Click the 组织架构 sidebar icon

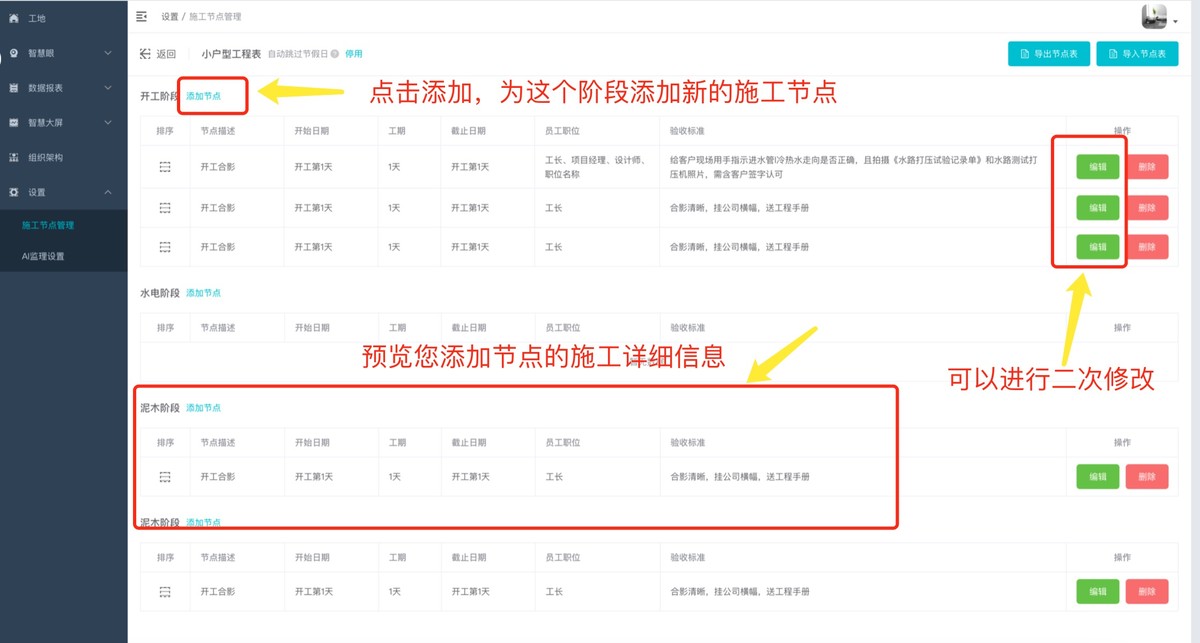[x=14, y=157]
